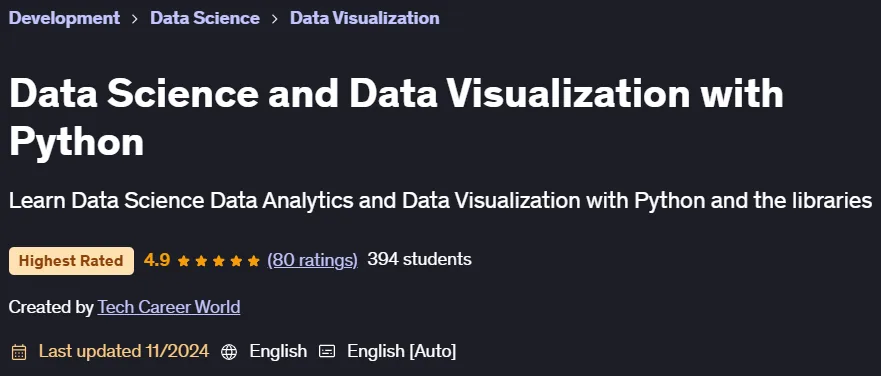Click the second breadcrumb chevron separator
Screen dimensions: 881x376
coord(275,19)
